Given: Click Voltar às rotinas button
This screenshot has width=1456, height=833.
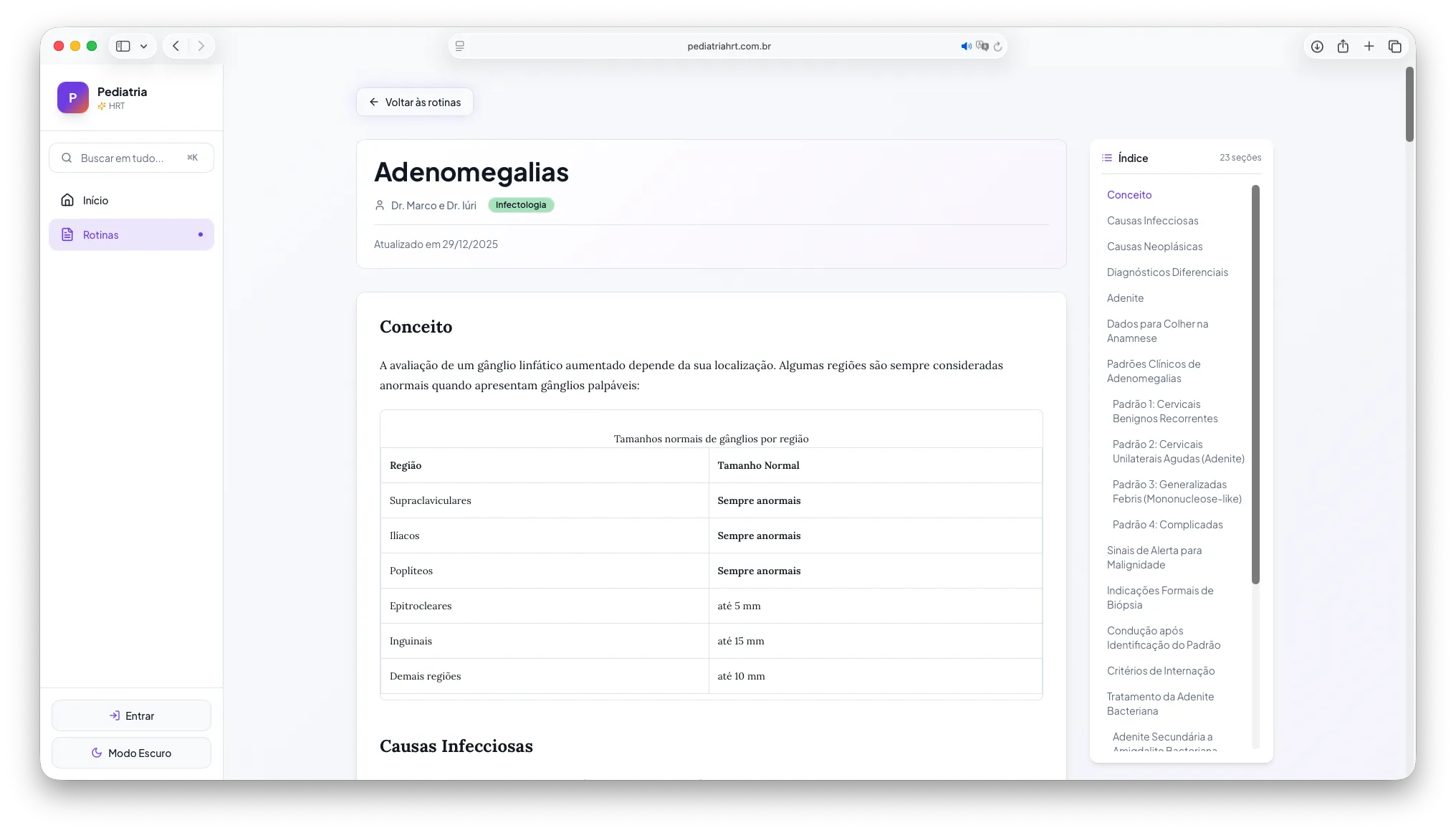Looking at the screenshot, I should [415, 102].
